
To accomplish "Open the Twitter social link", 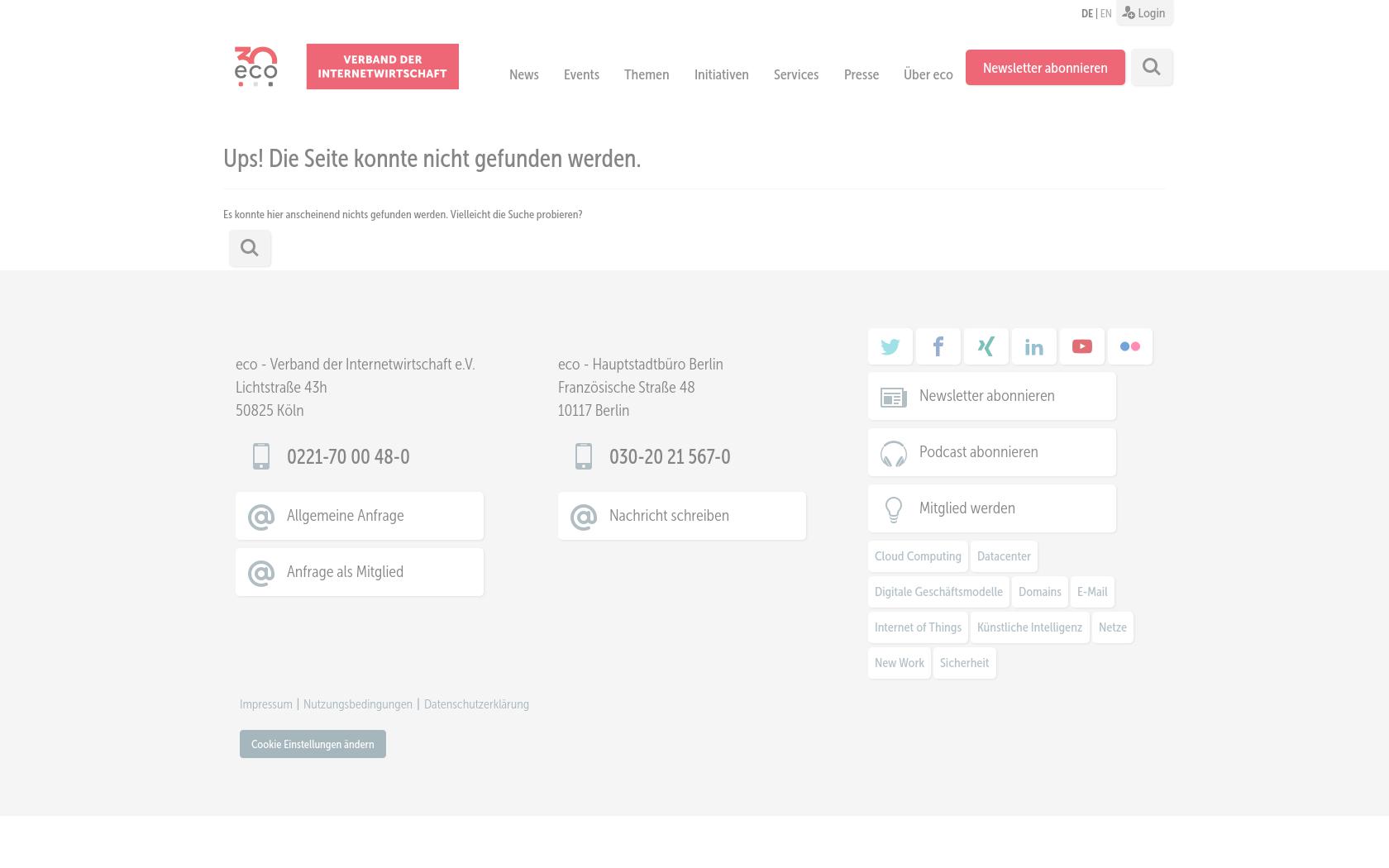I will point(890,346).
